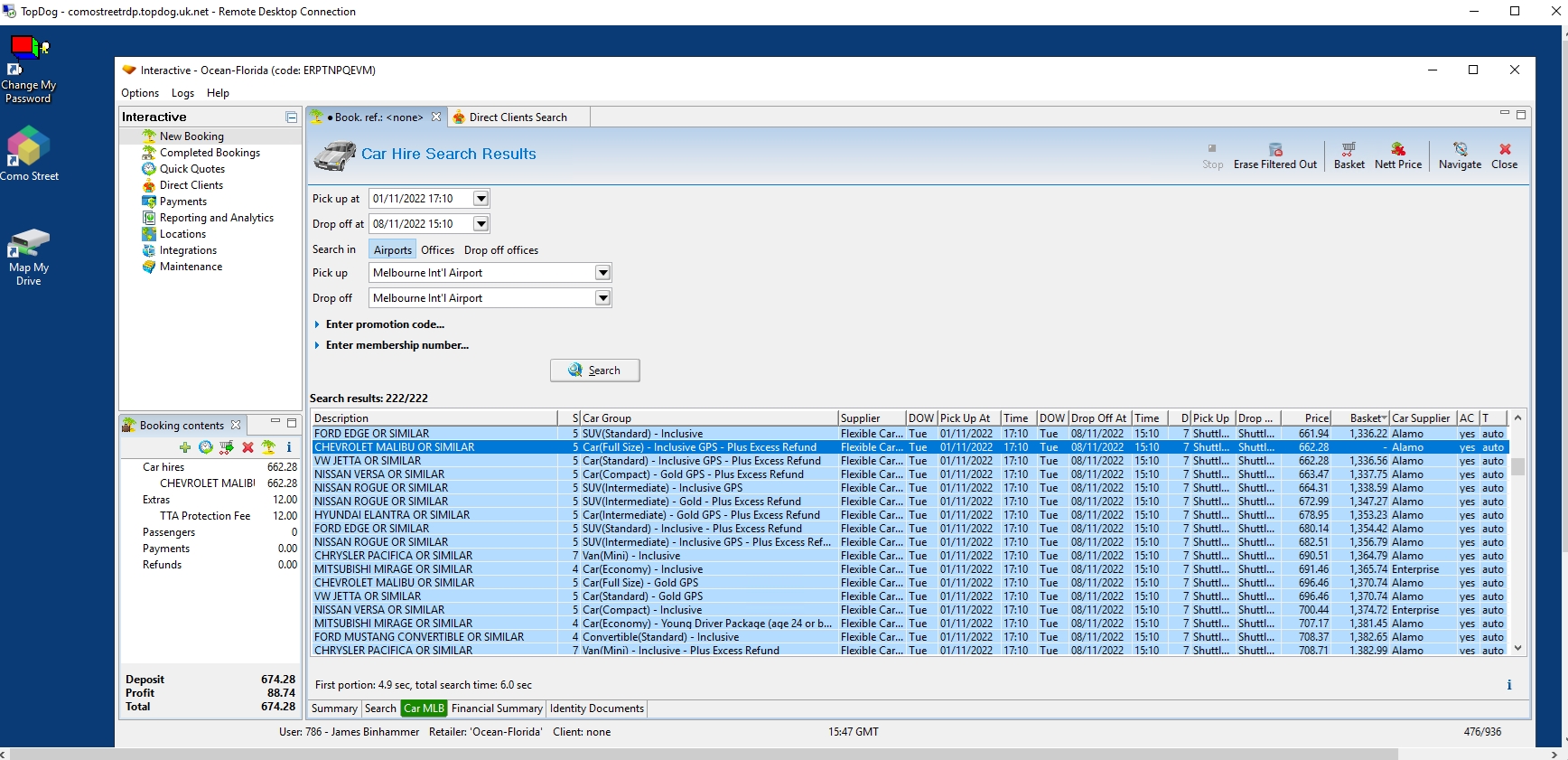This screenshot has width=1568, height=760.
Task: Open the Como Street desktop shortcut
Action: coord(28,153)
